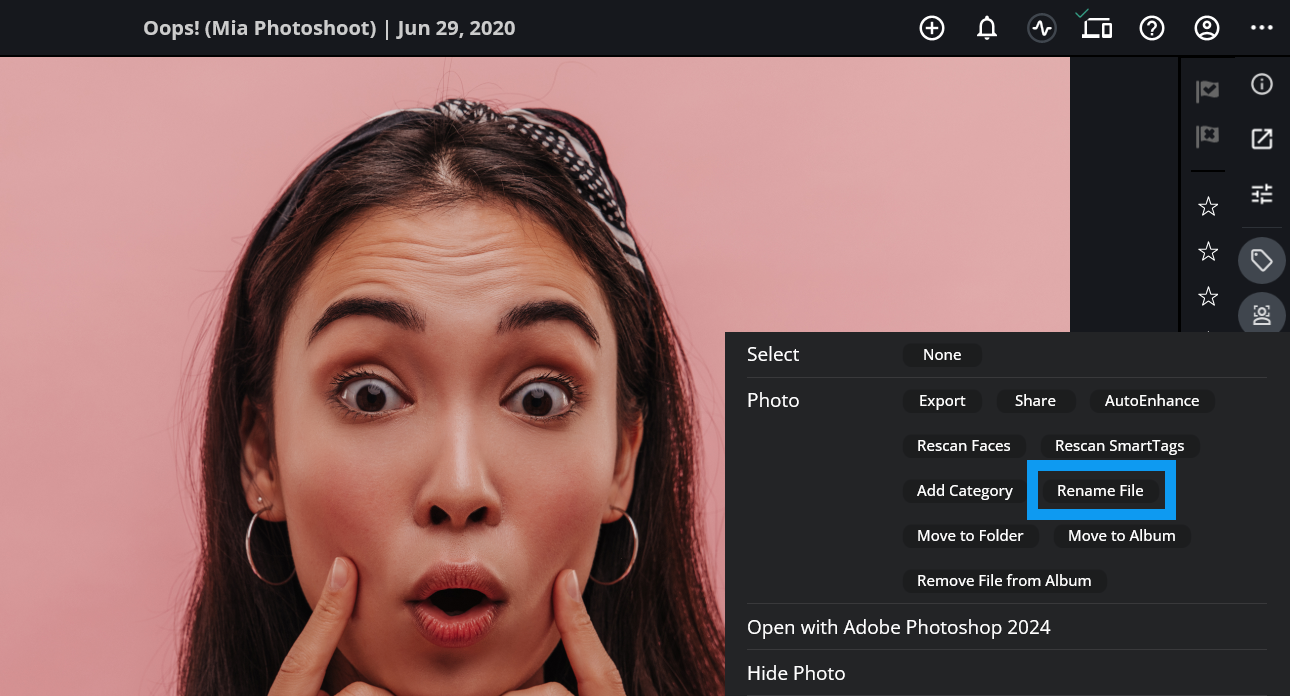The image size is (1290, 696).
Task: Click the help question mark icon
Action: click(x=1152, y=28)
